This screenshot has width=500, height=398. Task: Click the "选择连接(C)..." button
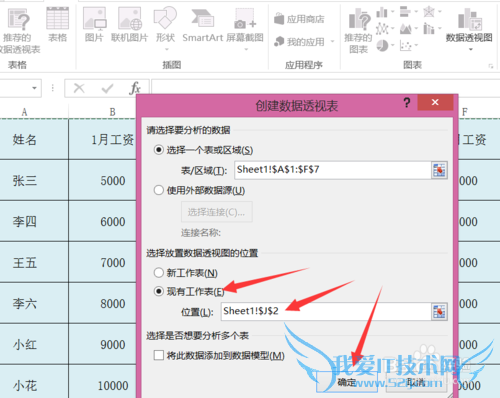(x=217, y=212)
